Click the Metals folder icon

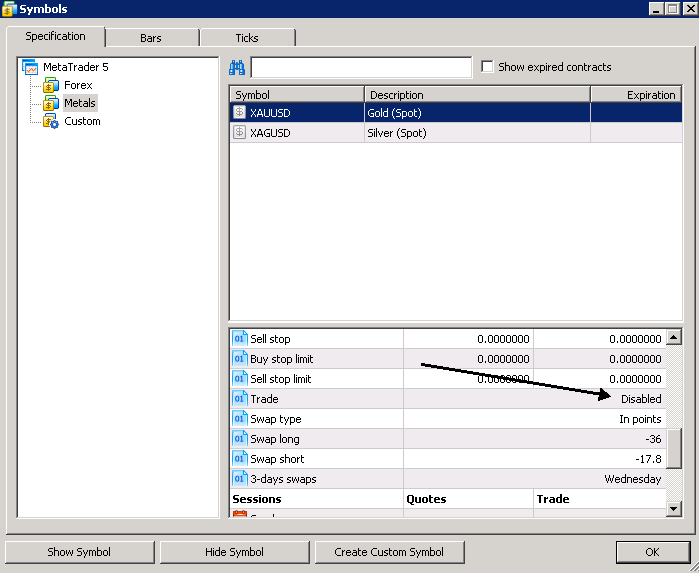[51, 103]
